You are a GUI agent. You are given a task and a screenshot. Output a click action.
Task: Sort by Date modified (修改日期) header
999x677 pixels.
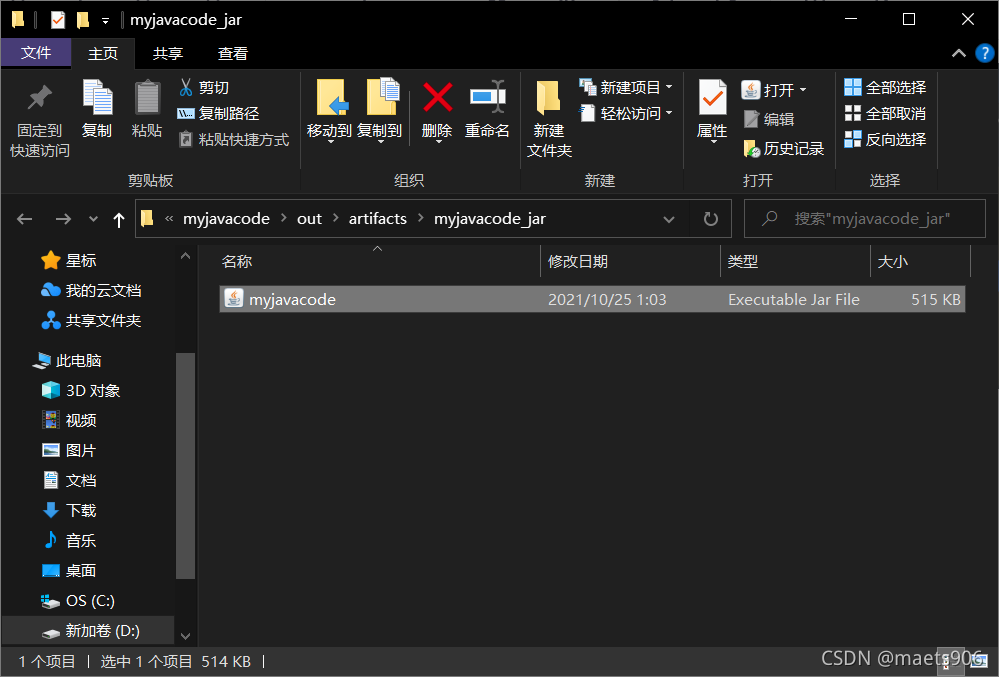tap(630, 261)
